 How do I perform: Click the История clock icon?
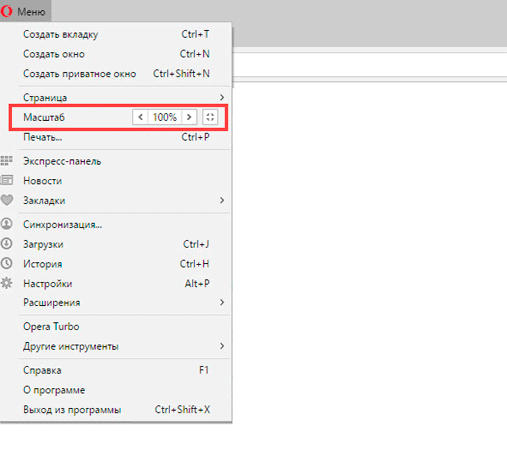click(x=7, y=263)
